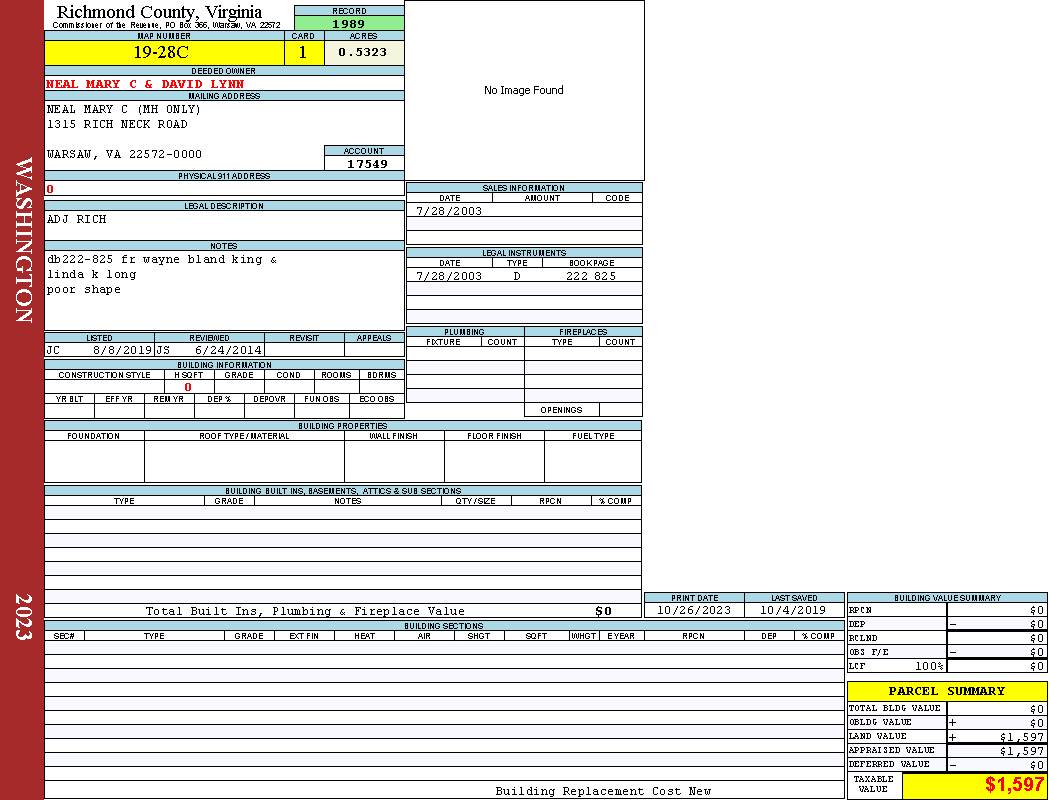
Task: Click the red taxable value $1,597
Action: 1014,785
